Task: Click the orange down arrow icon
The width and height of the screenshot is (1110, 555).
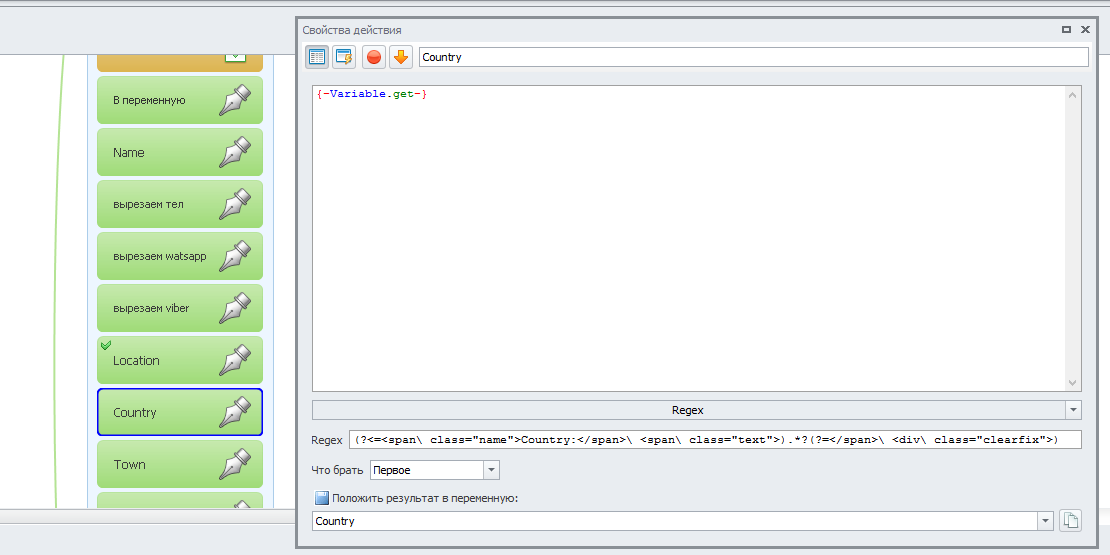Action: (x=401, y=57)
